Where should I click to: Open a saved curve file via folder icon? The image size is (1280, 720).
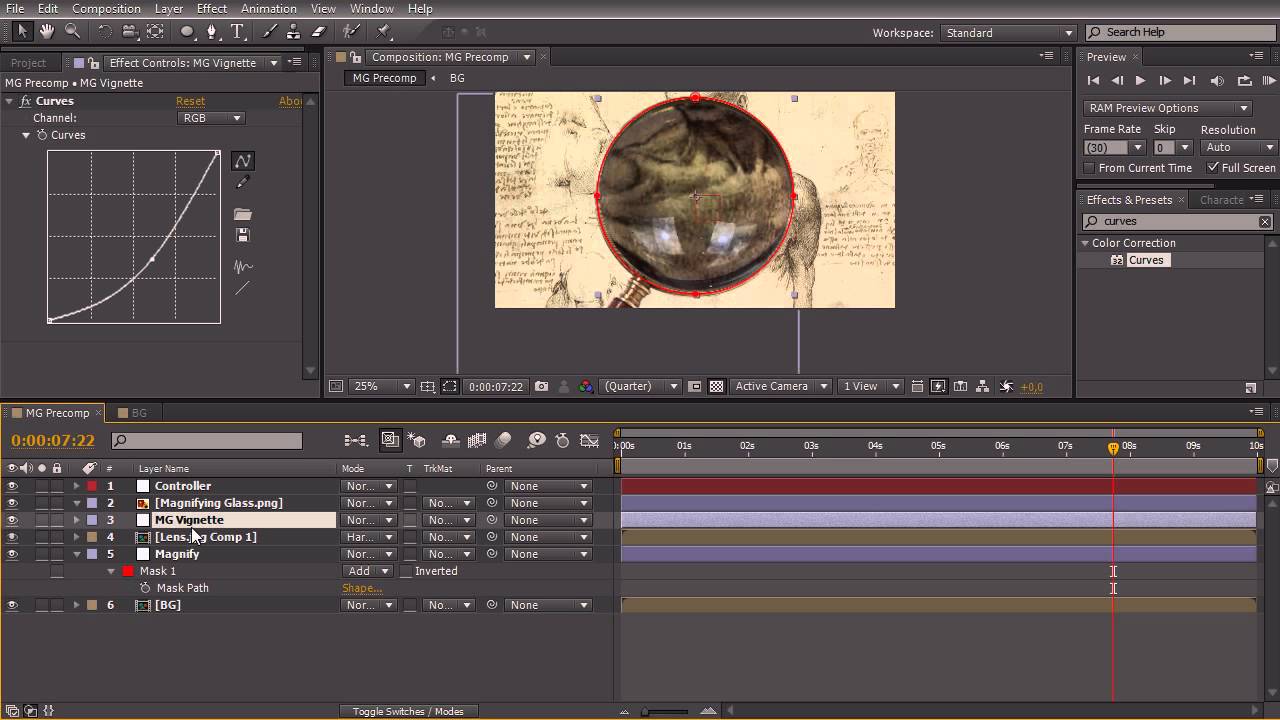pyautogui.click(x=242, y=214)
